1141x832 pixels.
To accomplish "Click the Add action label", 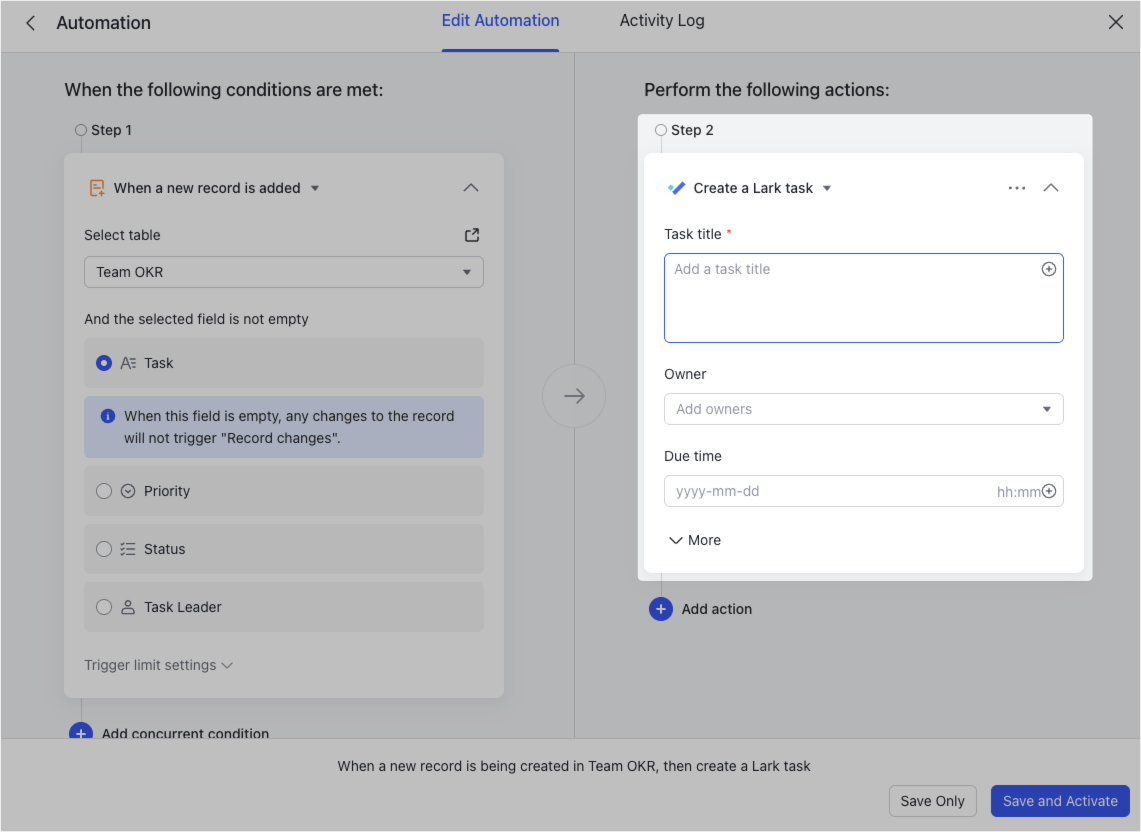I will [717, 609].
